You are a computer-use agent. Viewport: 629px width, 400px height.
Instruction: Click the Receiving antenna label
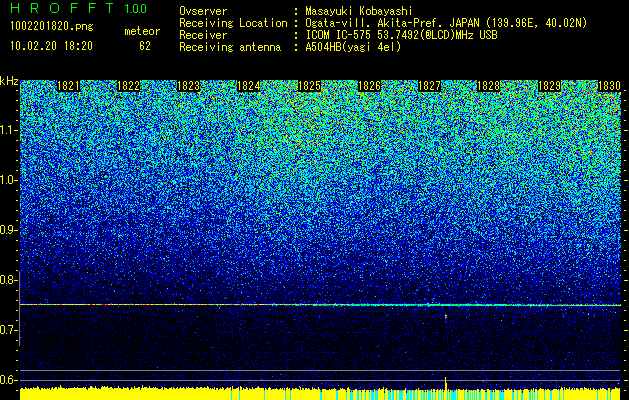[230, 47]
